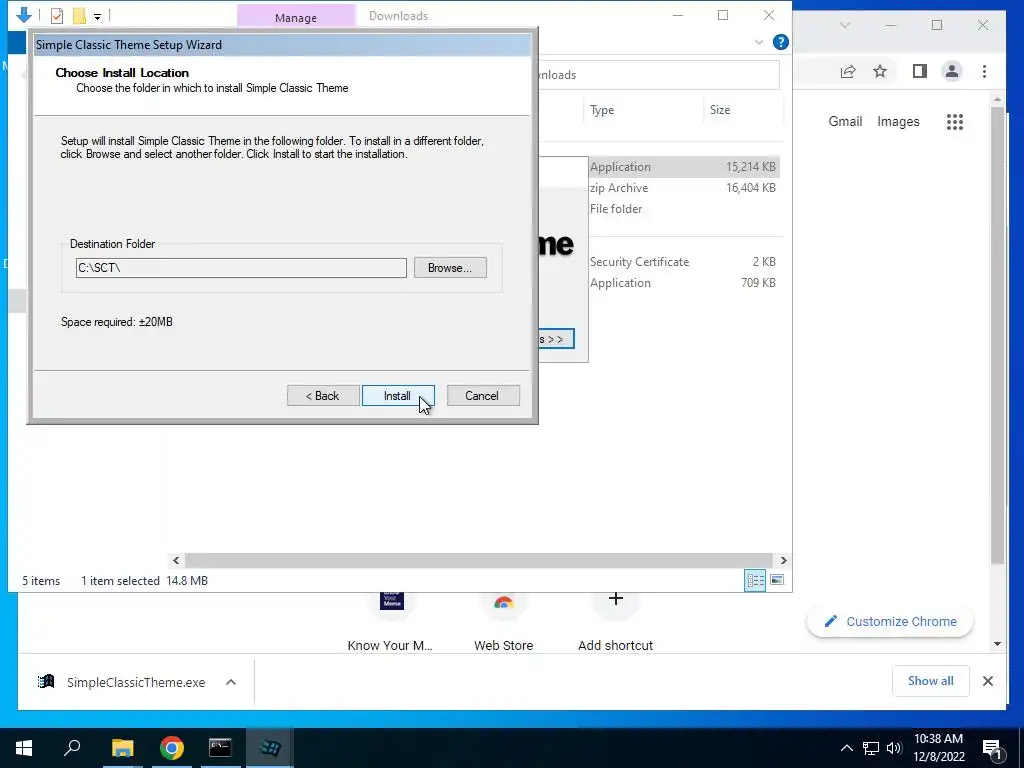The image size is (1024, 768).
Task: Open the Windows Start menu
Action: click(x=24, y=748)
